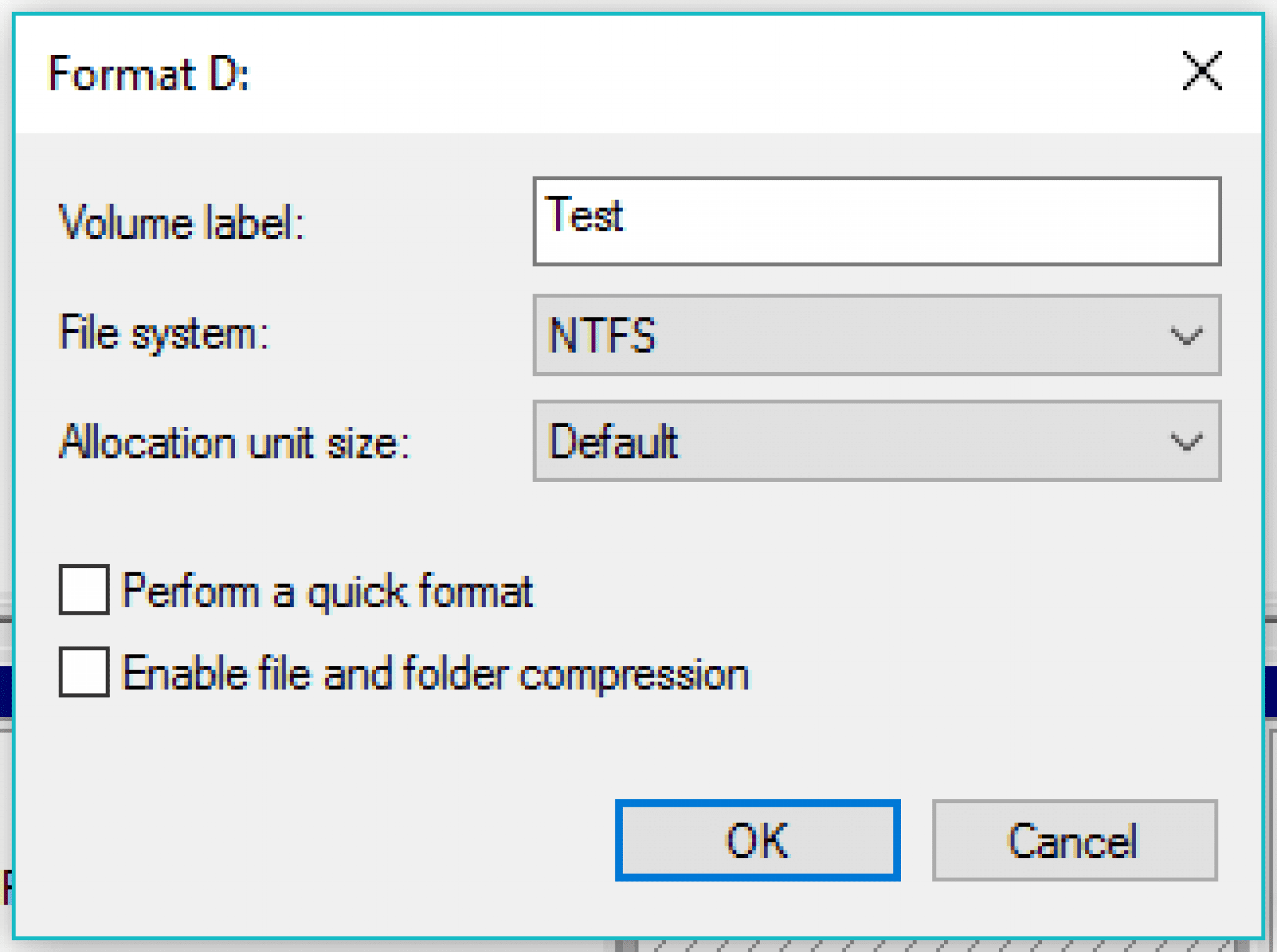Close the Format D: dialog with X
The height and width of the screenshot is (952, 1277).
pos(1202,71)
